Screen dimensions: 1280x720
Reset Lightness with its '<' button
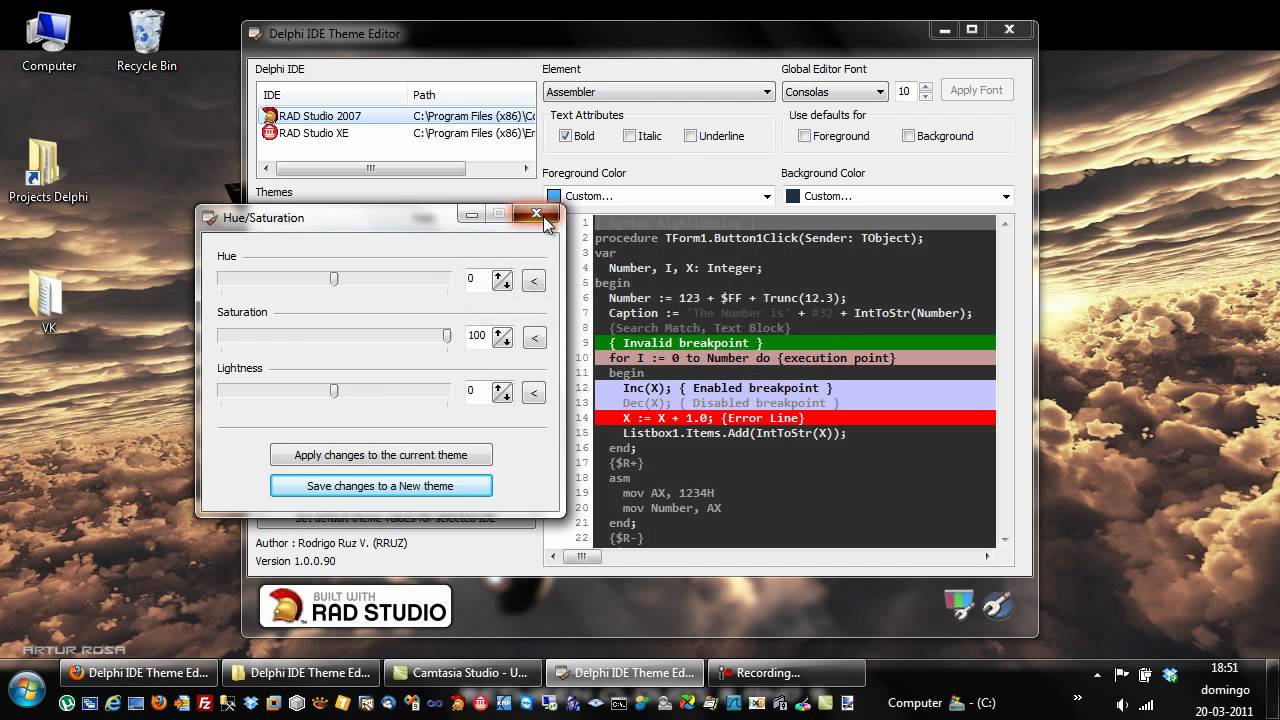pos(534,392)
